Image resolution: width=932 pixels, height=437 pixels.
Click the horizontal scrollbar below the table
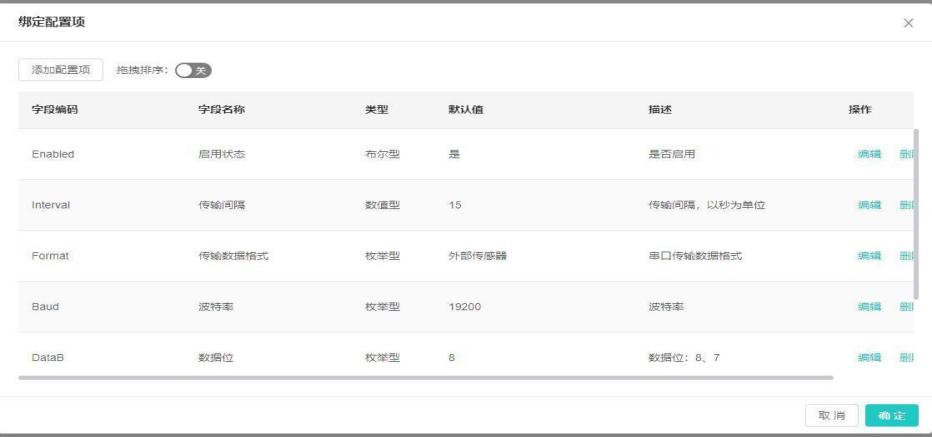pyautogui.click(x=425, y=378)
